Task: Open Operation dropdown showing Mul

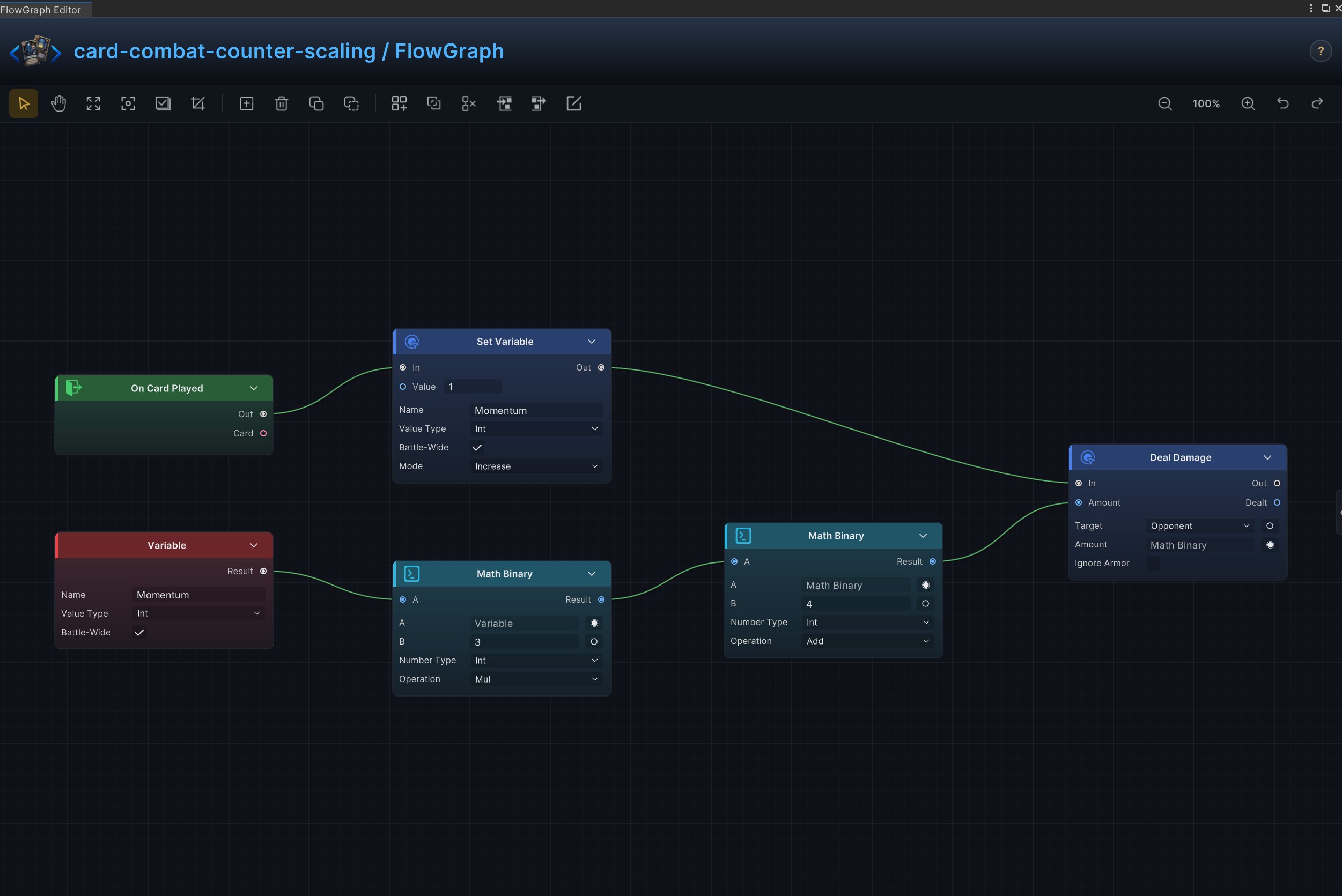Action: click(x=537, y=679)
